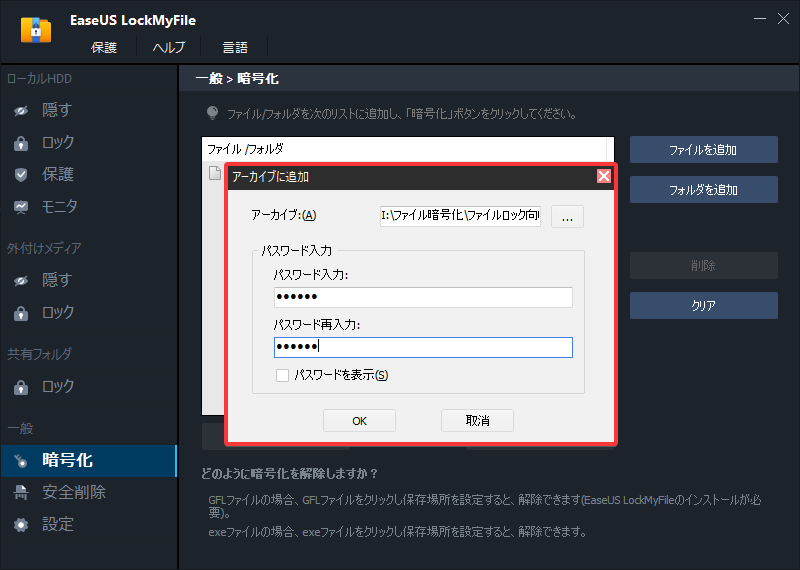
Task: Click the monitor icon next to モニタ
Action: 21,207
